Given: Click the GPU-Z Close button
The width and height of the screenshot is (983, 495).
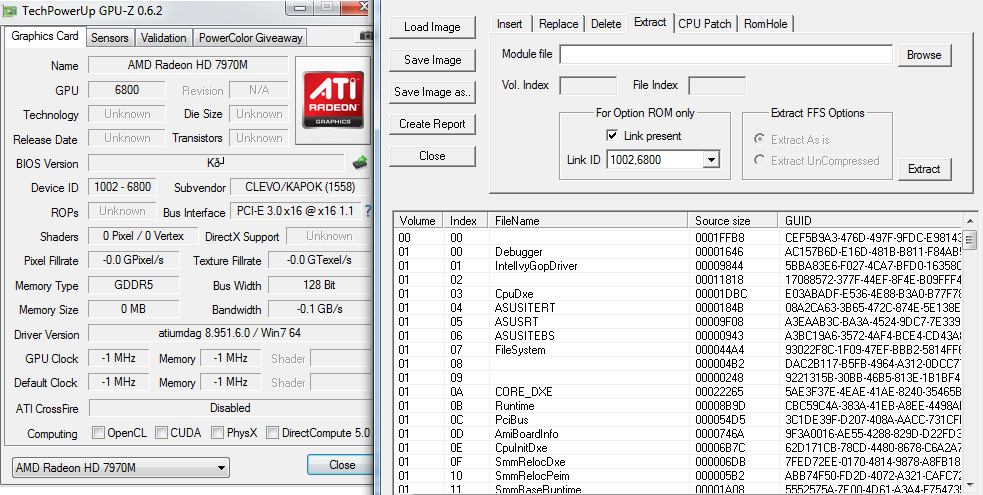Looking at the screenshot, I should (342, 464).
